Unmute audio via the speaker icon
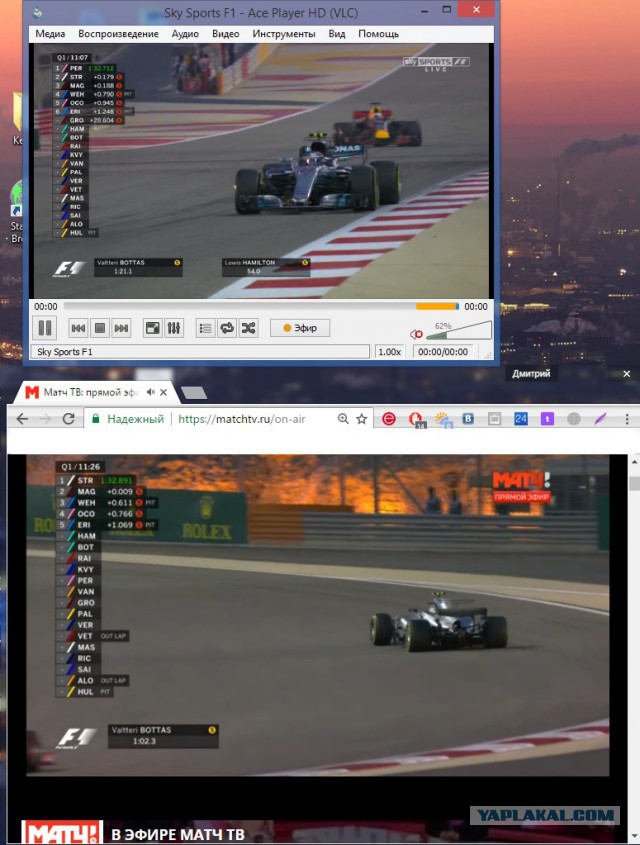 pyautogui.click(x=416, y=334)
